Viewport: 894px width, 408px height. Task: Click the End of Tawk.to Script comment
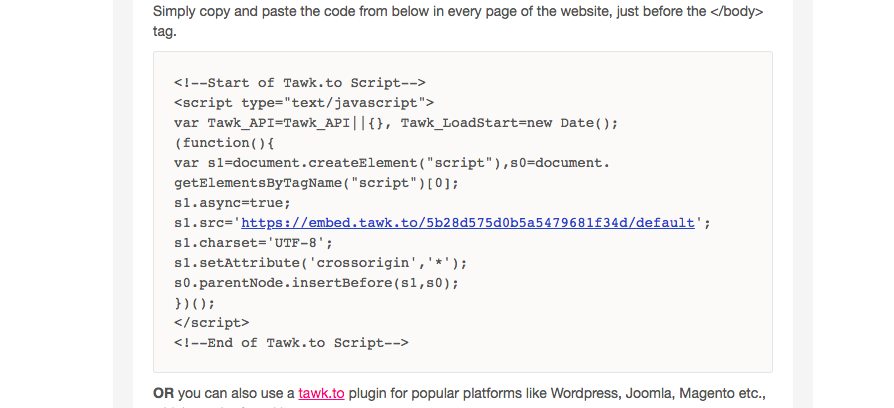coord(291,343)
